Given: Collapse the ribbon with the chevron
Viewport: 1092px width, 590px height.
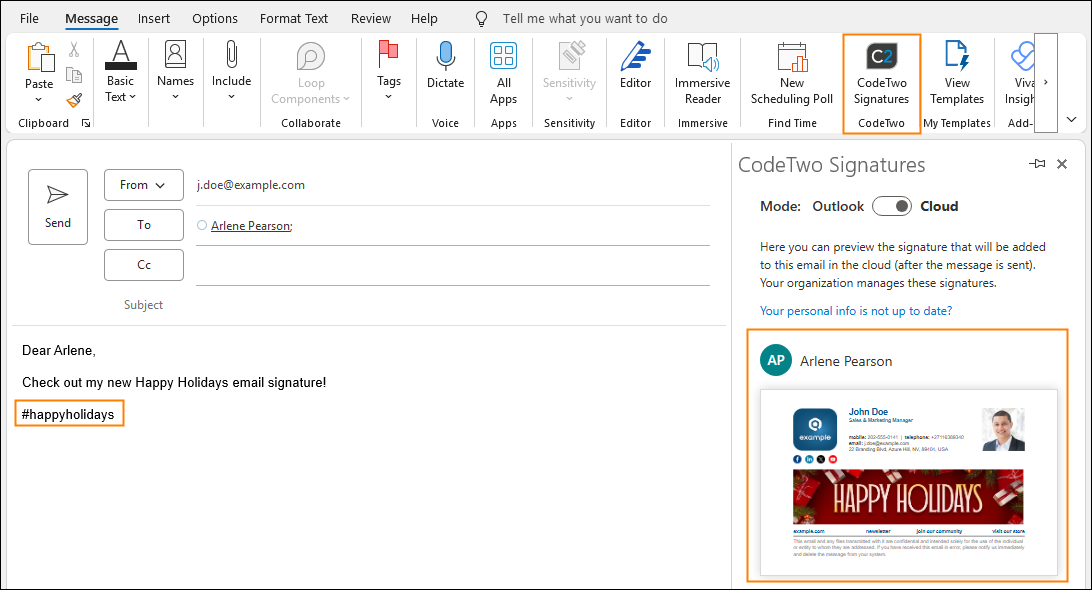Looking at the screenshot, I should pos(1071,120).
